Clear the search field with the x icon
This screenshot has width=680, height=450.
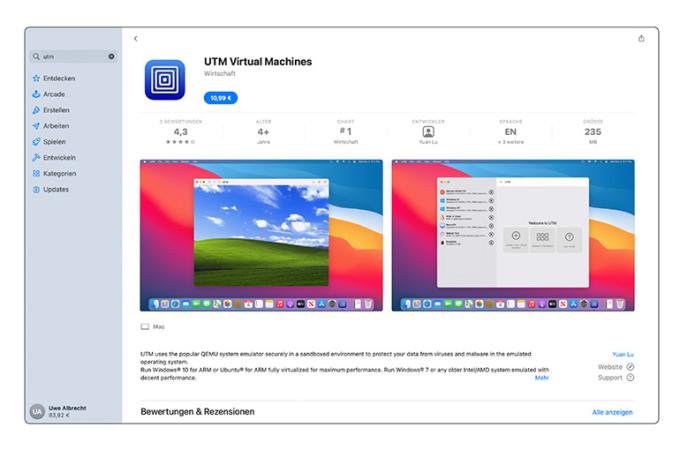[x=111, y=56]
